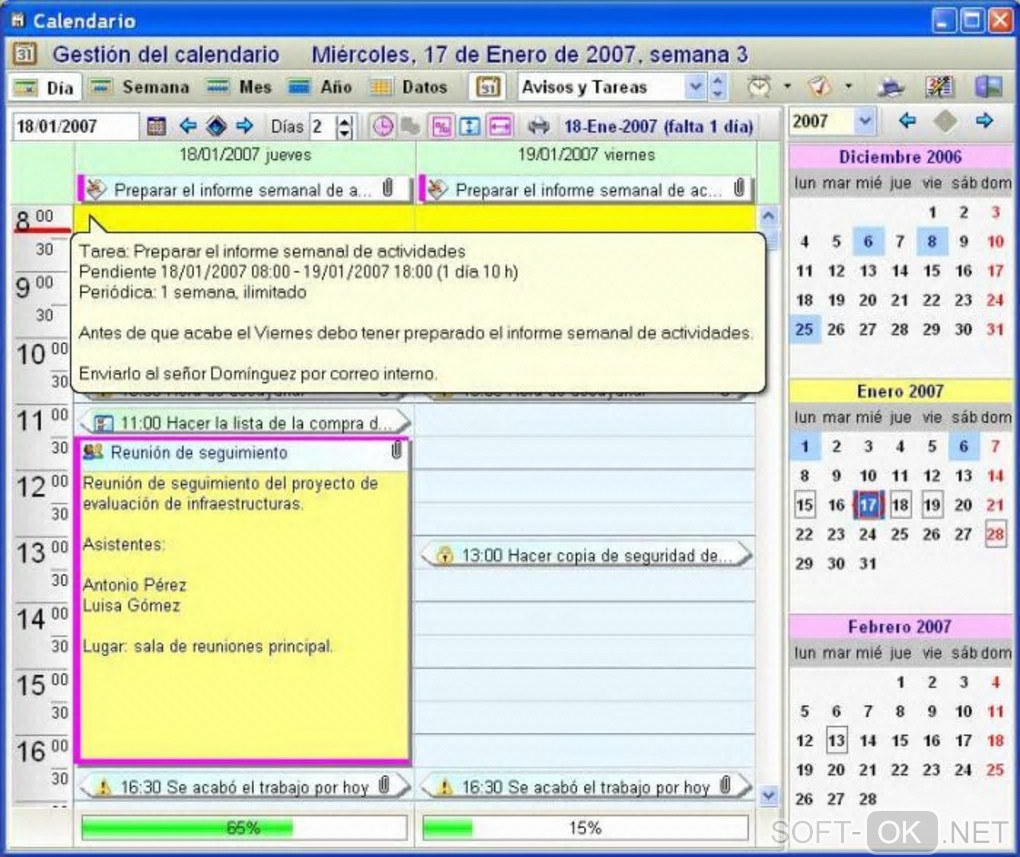Click the date field 18/01/2007

(74, 126)
